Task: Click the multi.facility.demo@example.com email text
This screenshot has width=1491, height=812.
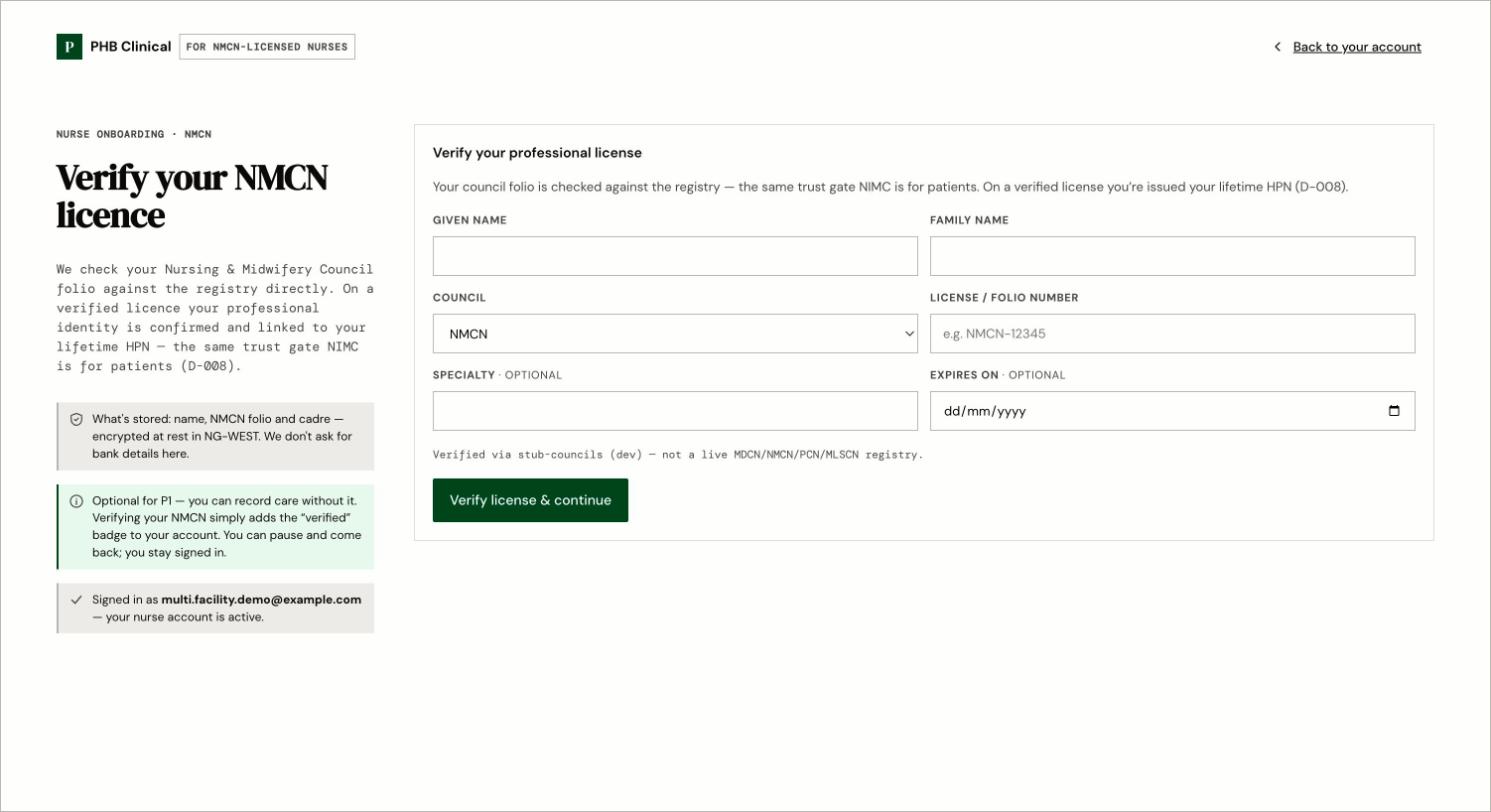Action: tap(261, 600)
